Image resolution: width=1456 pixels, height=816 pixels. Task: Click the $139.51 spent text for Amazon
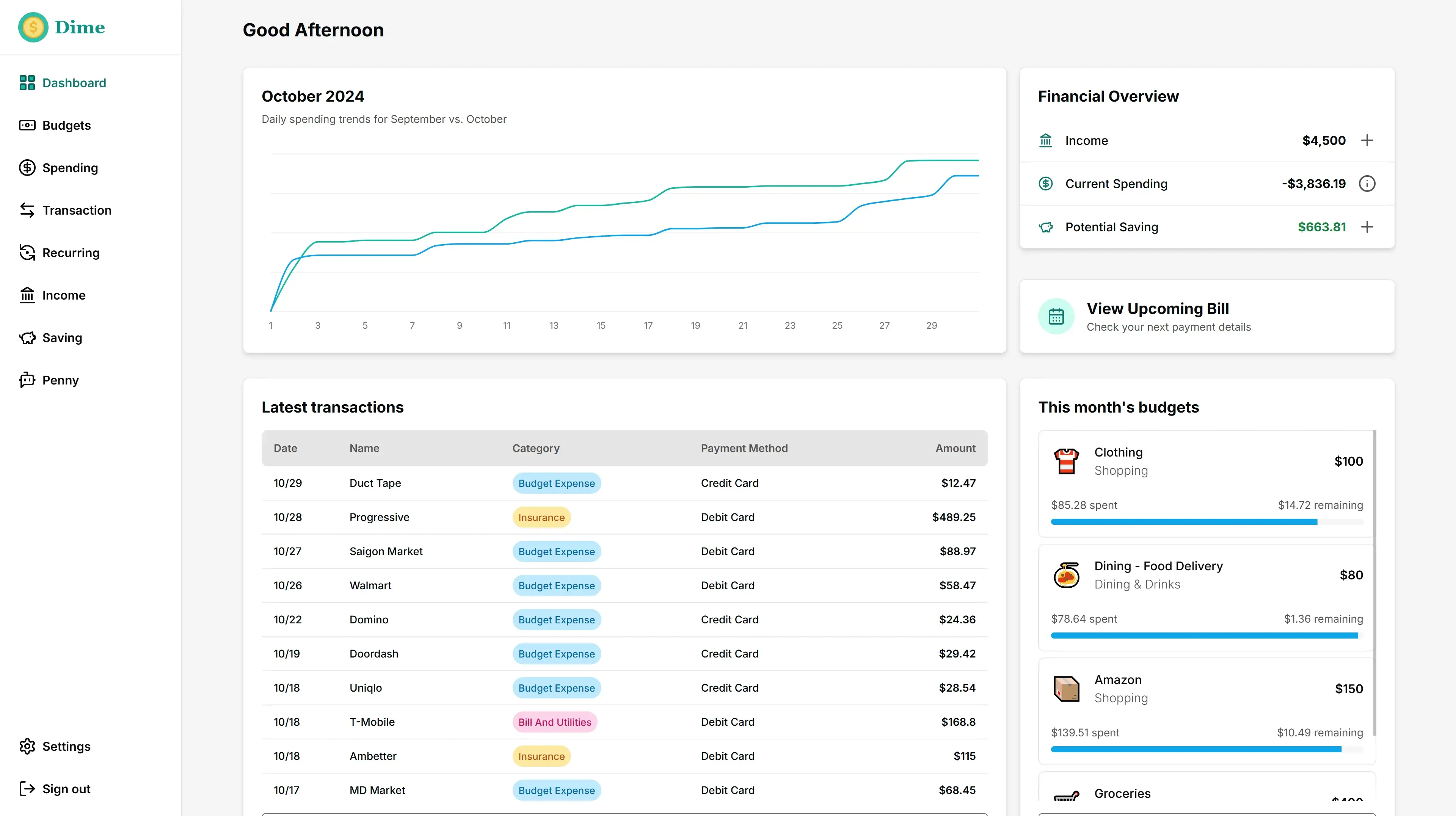[1085, 732]
